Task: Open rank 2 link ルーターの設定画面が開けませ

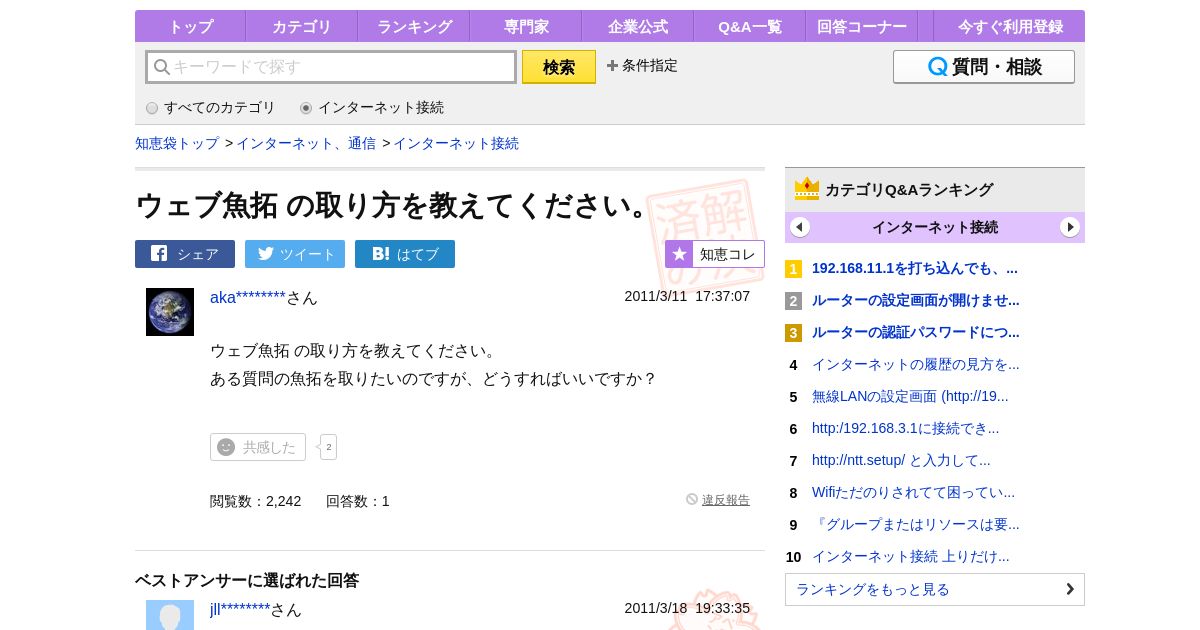Action: [916, 300]
